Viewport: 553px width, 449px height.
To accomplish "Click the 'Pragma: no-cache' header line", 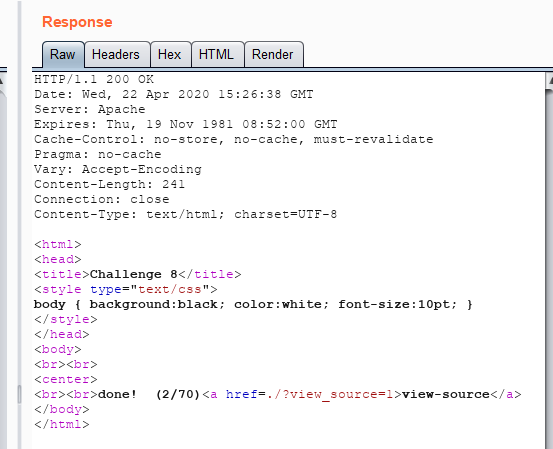I will (98, 154).
